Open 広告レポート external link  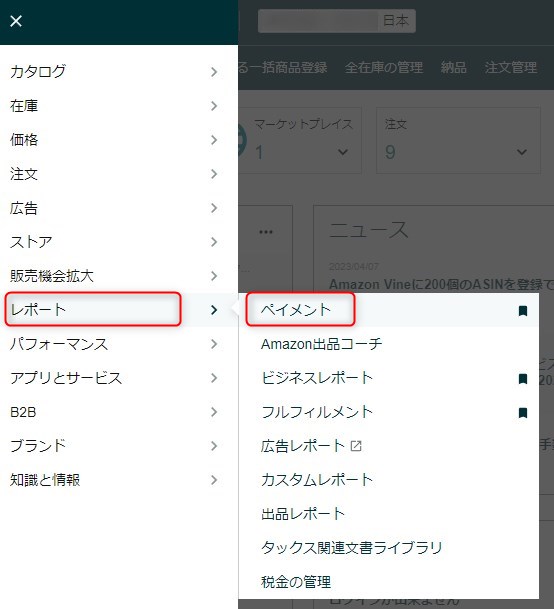pyautogui.click(x=303, y=446)
